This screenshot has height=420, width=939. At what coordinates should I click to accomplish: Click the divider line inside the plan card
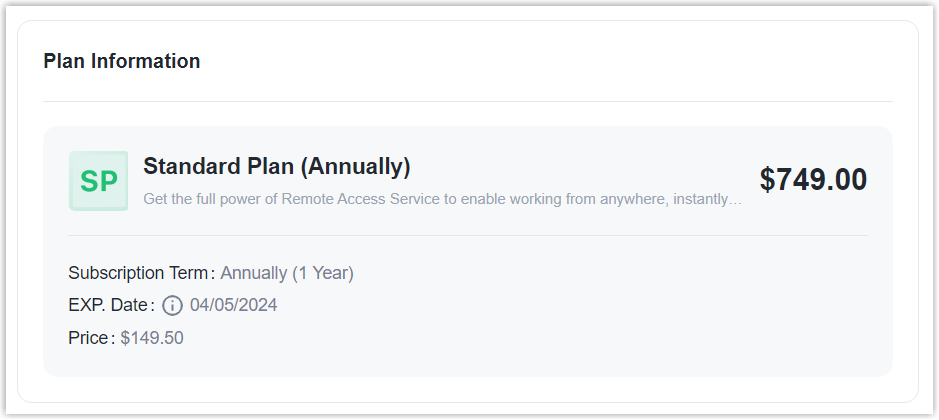(x=468, y=236)
